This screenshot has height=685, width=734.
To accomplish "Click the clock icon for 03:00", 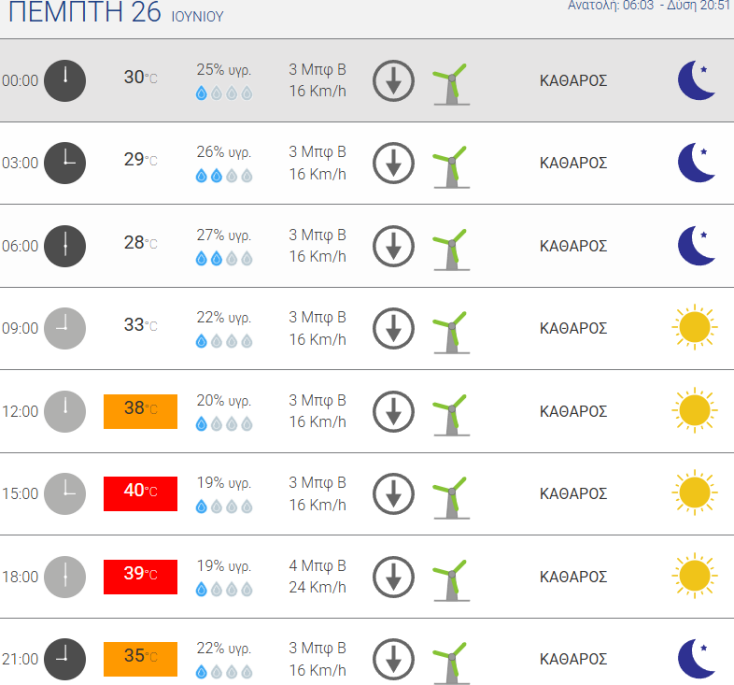I will click(65, 163).
